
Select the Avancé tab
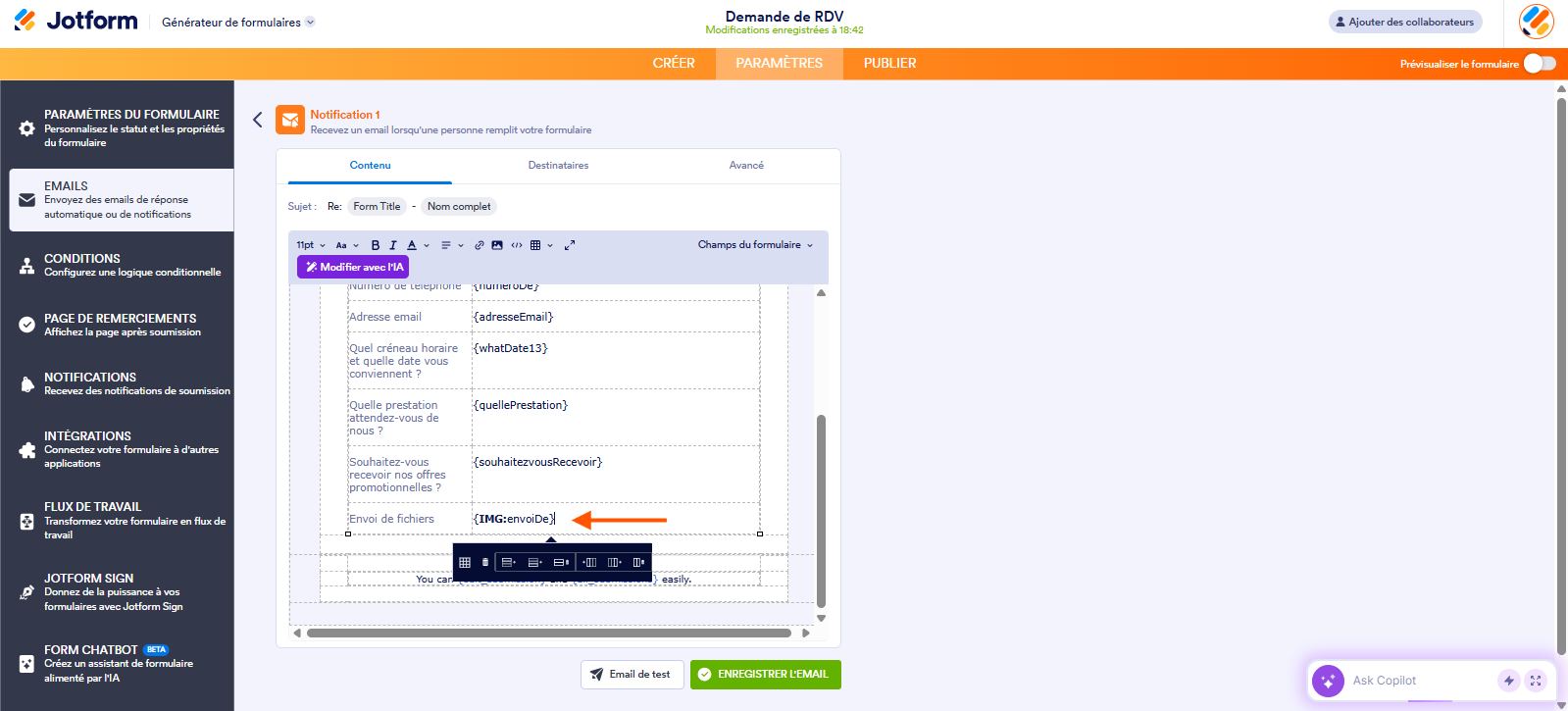[x=746, y=166]
